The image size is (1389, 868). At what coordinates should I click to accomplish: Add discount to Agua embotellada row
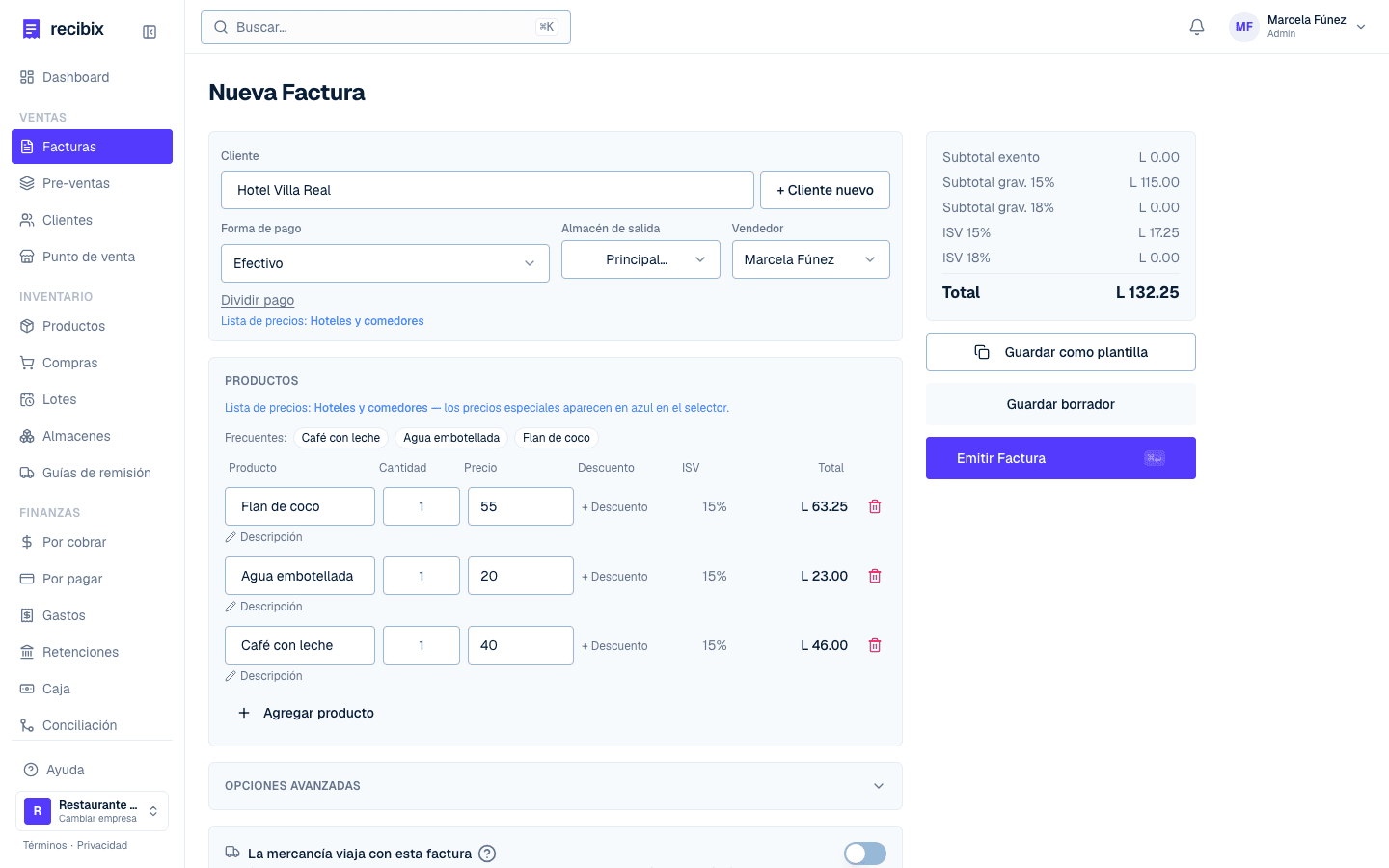(x=614, y=577)
